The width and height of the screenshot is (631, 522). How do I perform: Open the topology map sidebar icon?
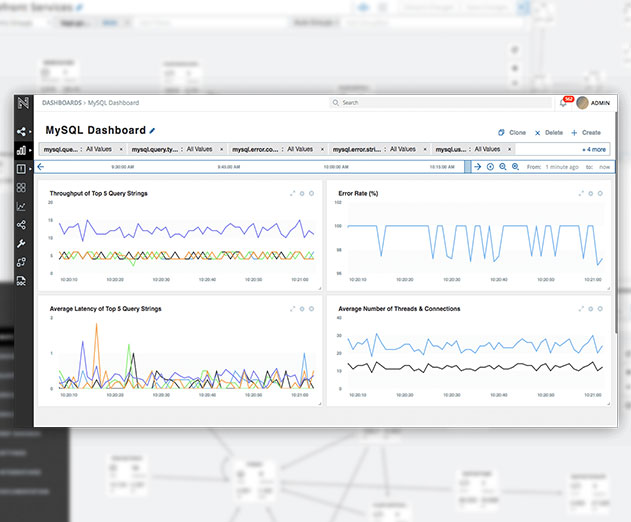coord(21,132)
